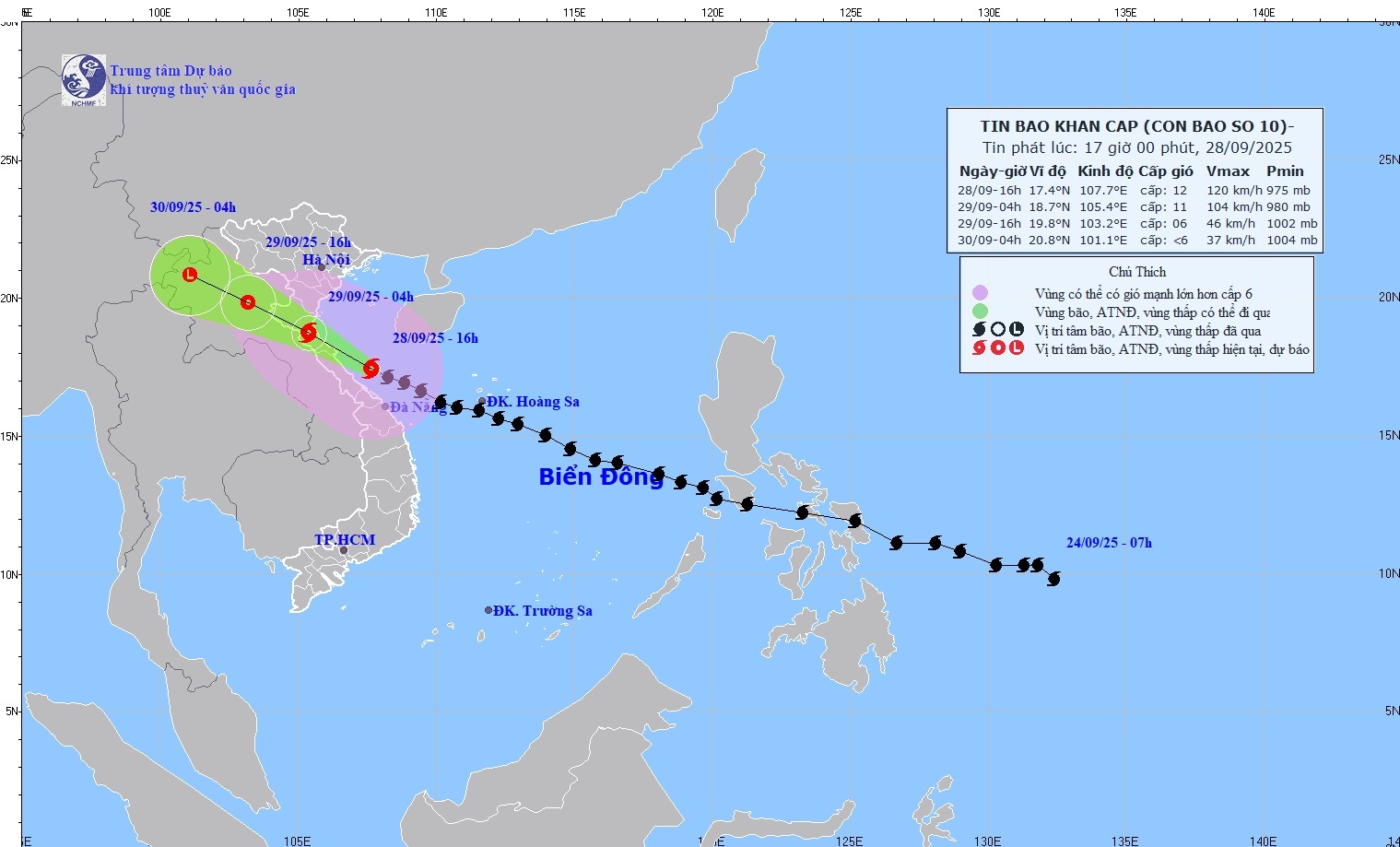1400x847 pixels.
Task: Click the 'ĐK. Trường Sa' label
Action: pyautogui.click(x=543, y=611)
